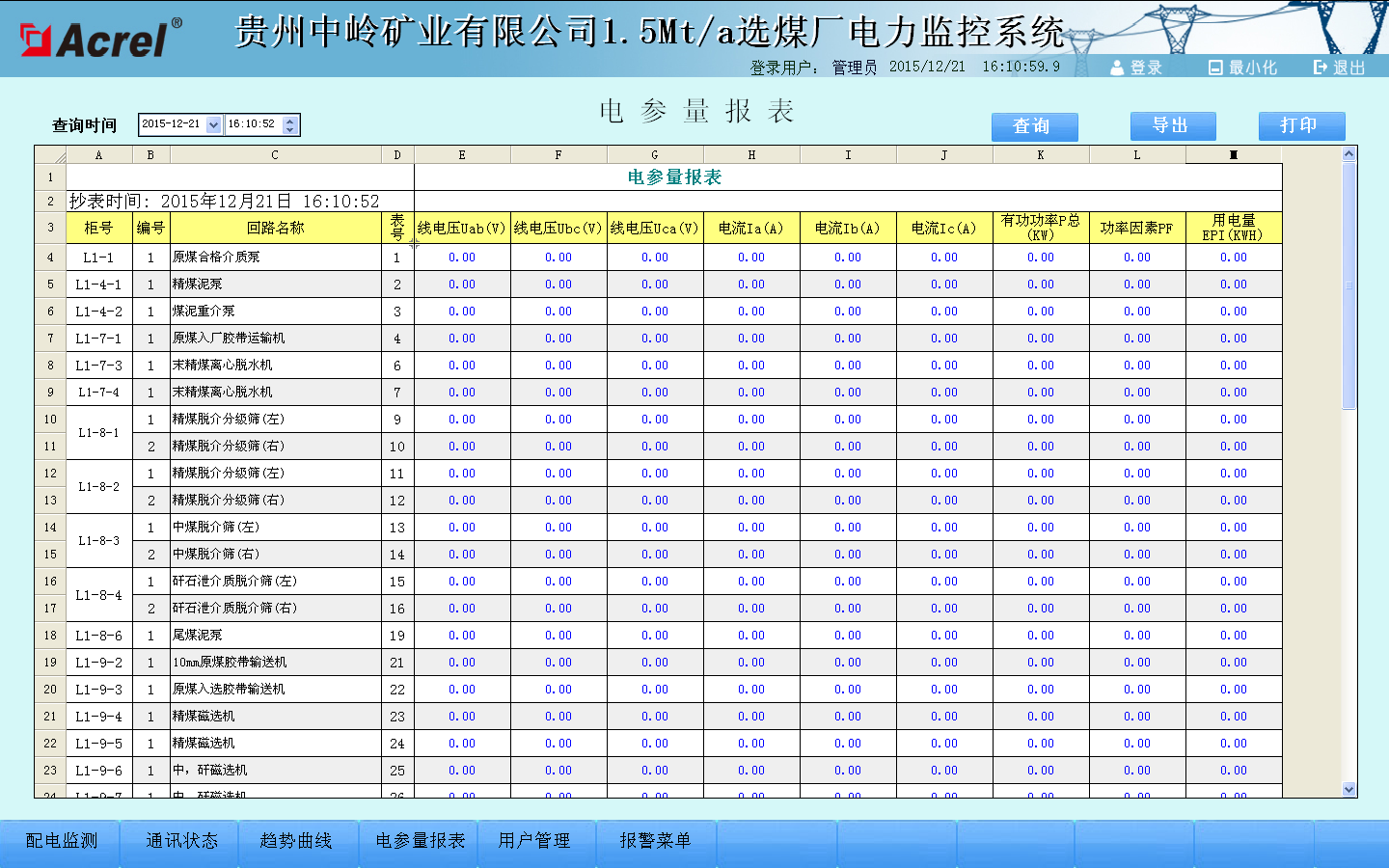Select row header 10
Screen dimensions: 1389x868
coord(50,420)
